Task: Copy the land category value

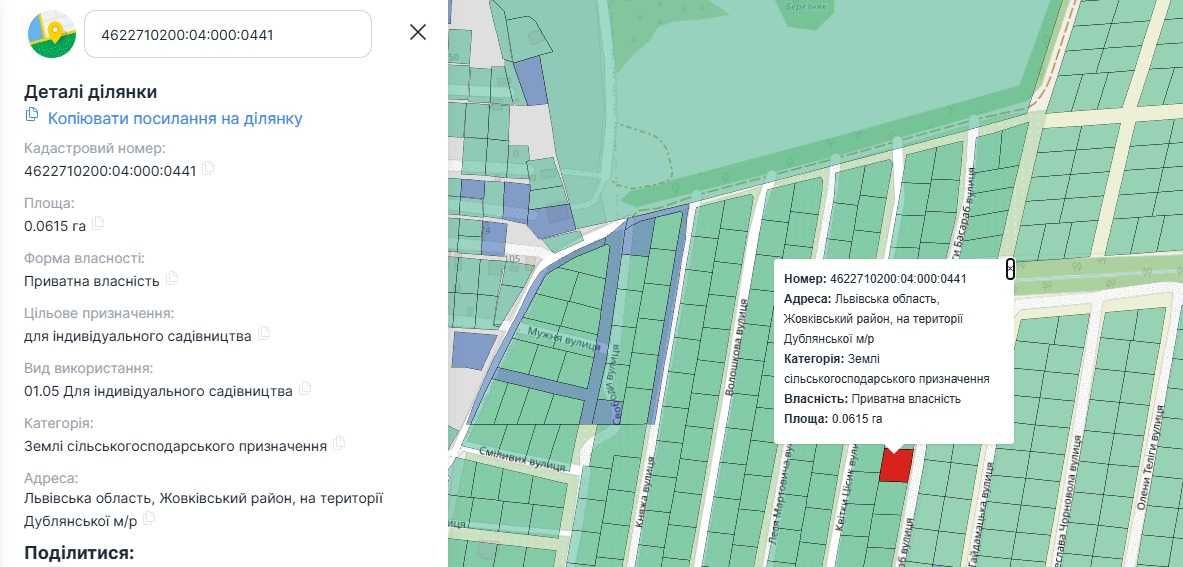Action: (340, 444)
